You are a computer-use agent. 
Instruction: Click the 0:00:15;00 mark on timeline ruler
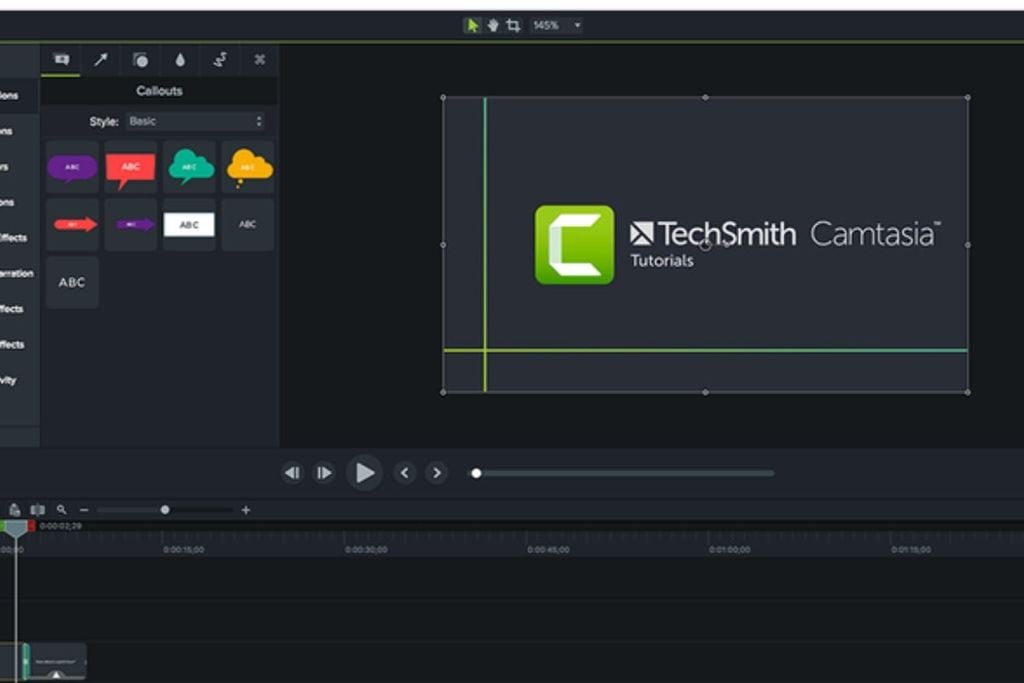pos(184,550)
